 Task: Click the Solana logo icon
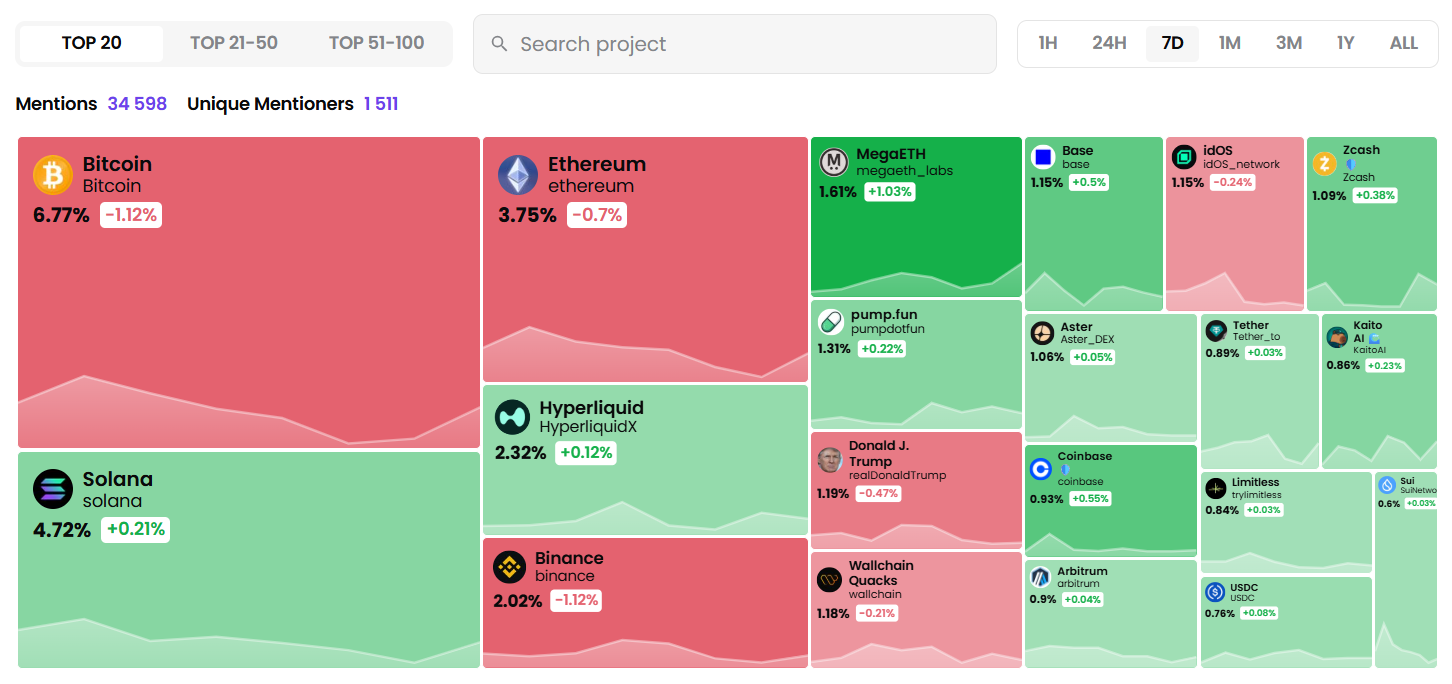pyautogui.click(x=53, y=490)
